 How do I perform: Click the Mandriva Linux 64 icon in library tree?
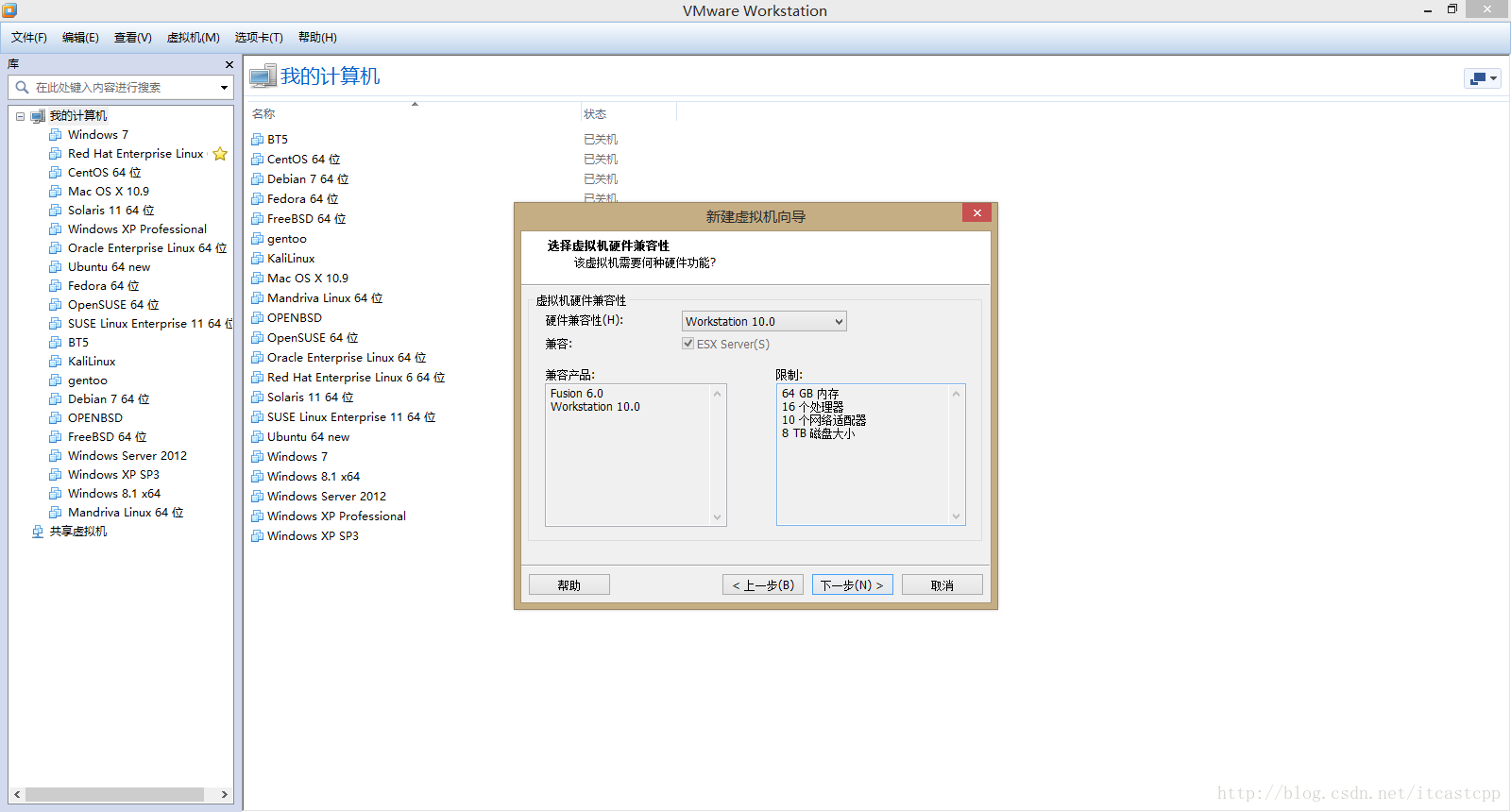point(56,513)
